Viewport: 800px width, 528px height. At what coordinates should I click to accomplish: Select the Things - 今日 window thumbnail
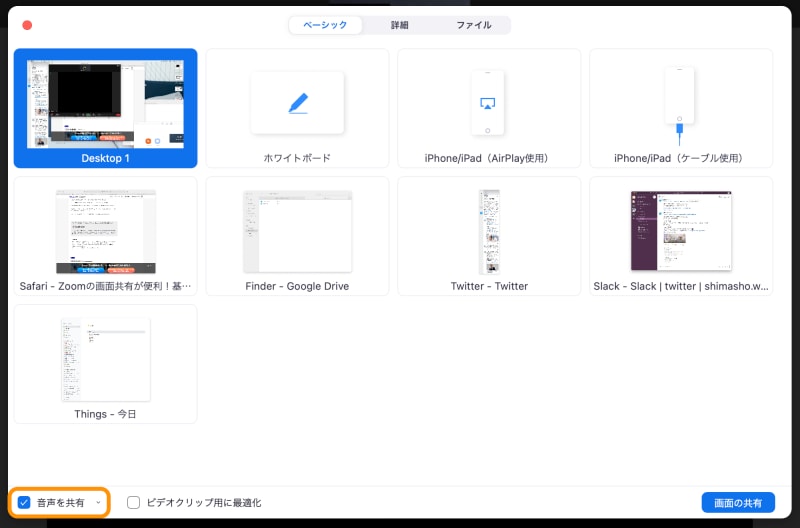[106, 360]
